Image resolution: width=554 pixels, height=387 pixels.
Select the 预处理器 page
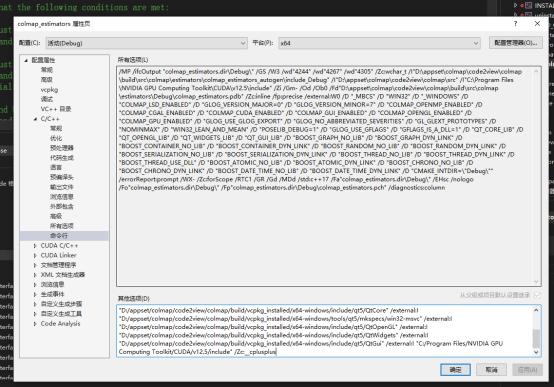[x=61, y=148]
